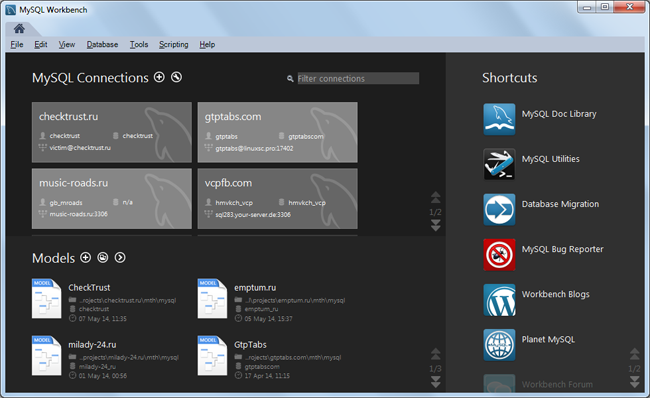Go to next models page
This screenshot has width=650, height=398.
tap(435, 382)
